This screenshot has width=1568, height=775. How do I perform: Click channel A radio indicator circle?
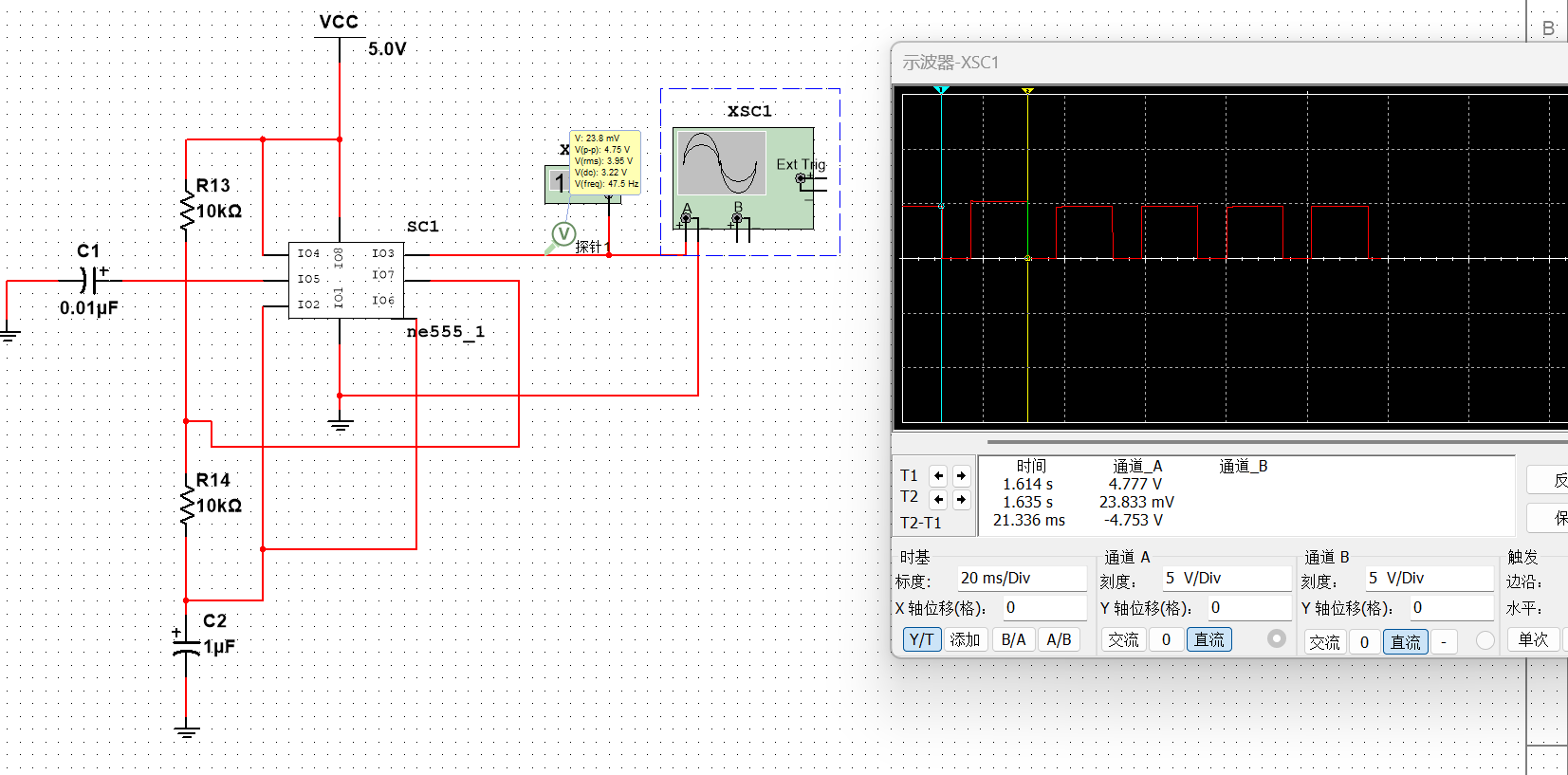[1277, 639]
